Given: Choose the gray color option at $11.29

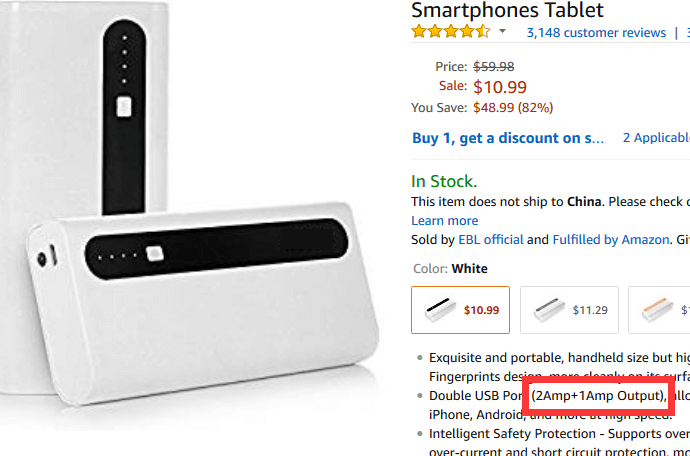Looking at the screenshot, I should coord(569,310).
